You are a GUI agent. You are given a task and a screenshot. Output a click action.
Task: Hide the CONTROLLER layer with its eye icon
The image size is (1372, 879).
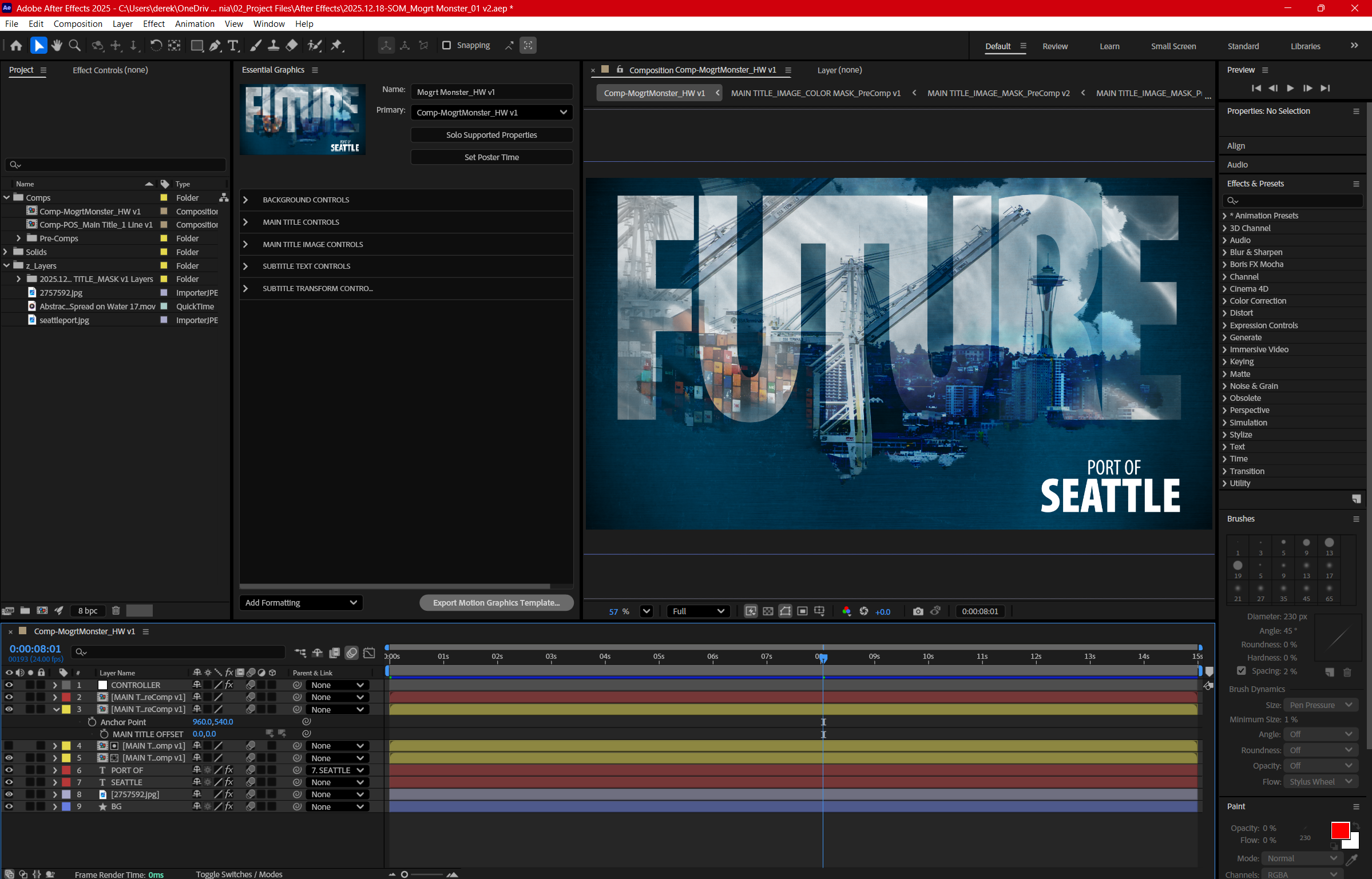pyautogui.click(x=9, y=685)
